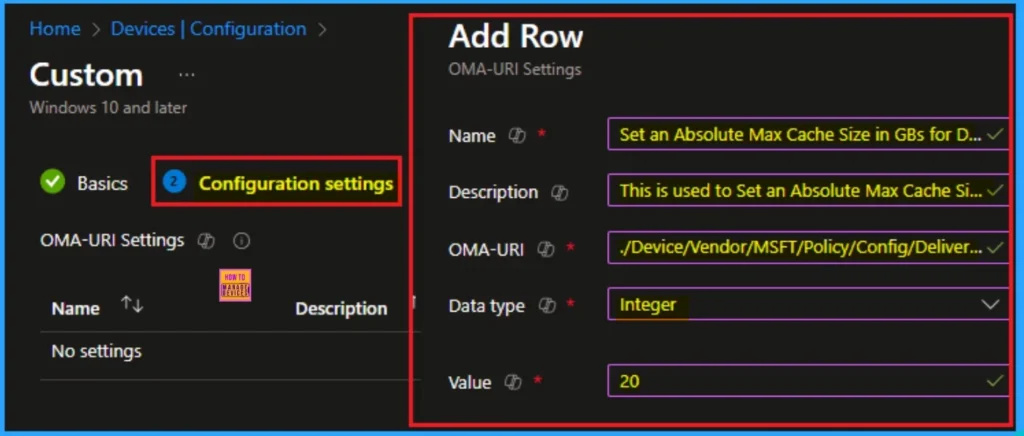Select the Description text field
1024x436 pixels.
click(x=800, y=191)
